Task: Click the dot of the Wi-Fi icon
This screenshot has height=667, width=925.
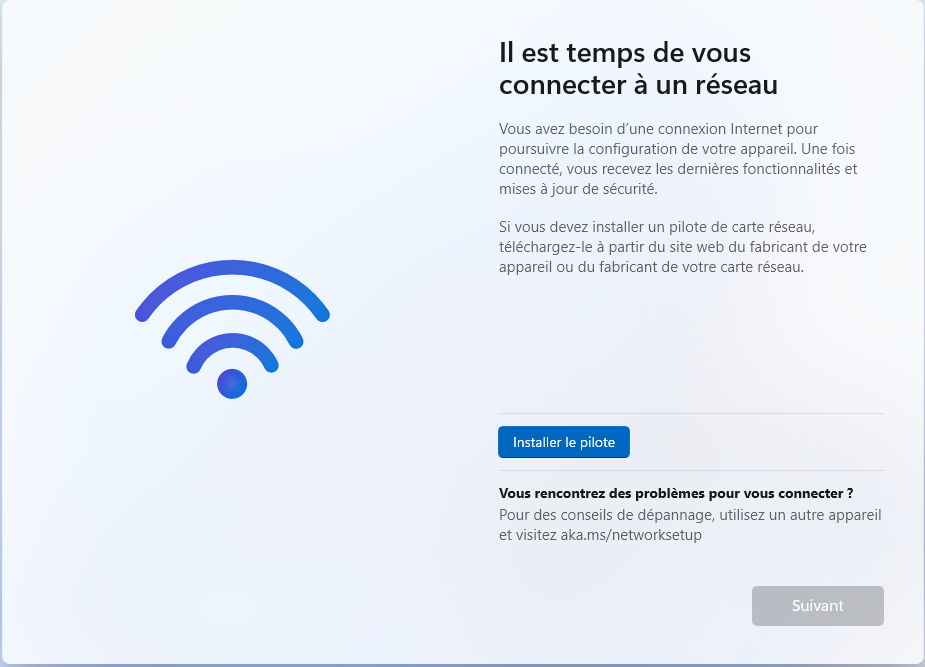Action: (232, 384)
